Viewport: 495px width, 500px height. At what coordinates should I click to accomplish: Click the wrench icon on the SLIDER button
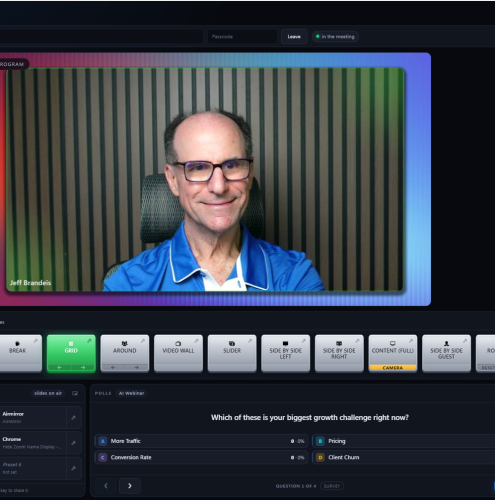[x=250, y=341]
